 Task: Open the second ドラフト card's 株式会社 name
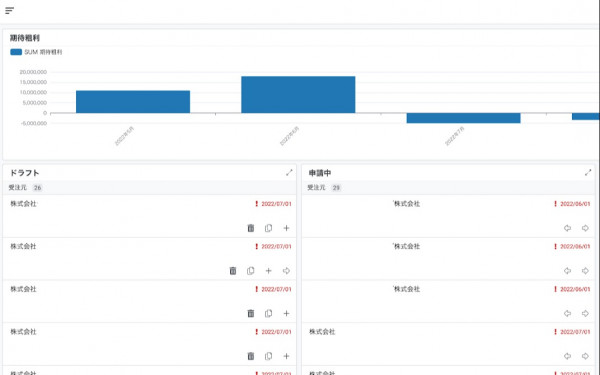coord(23,246)
